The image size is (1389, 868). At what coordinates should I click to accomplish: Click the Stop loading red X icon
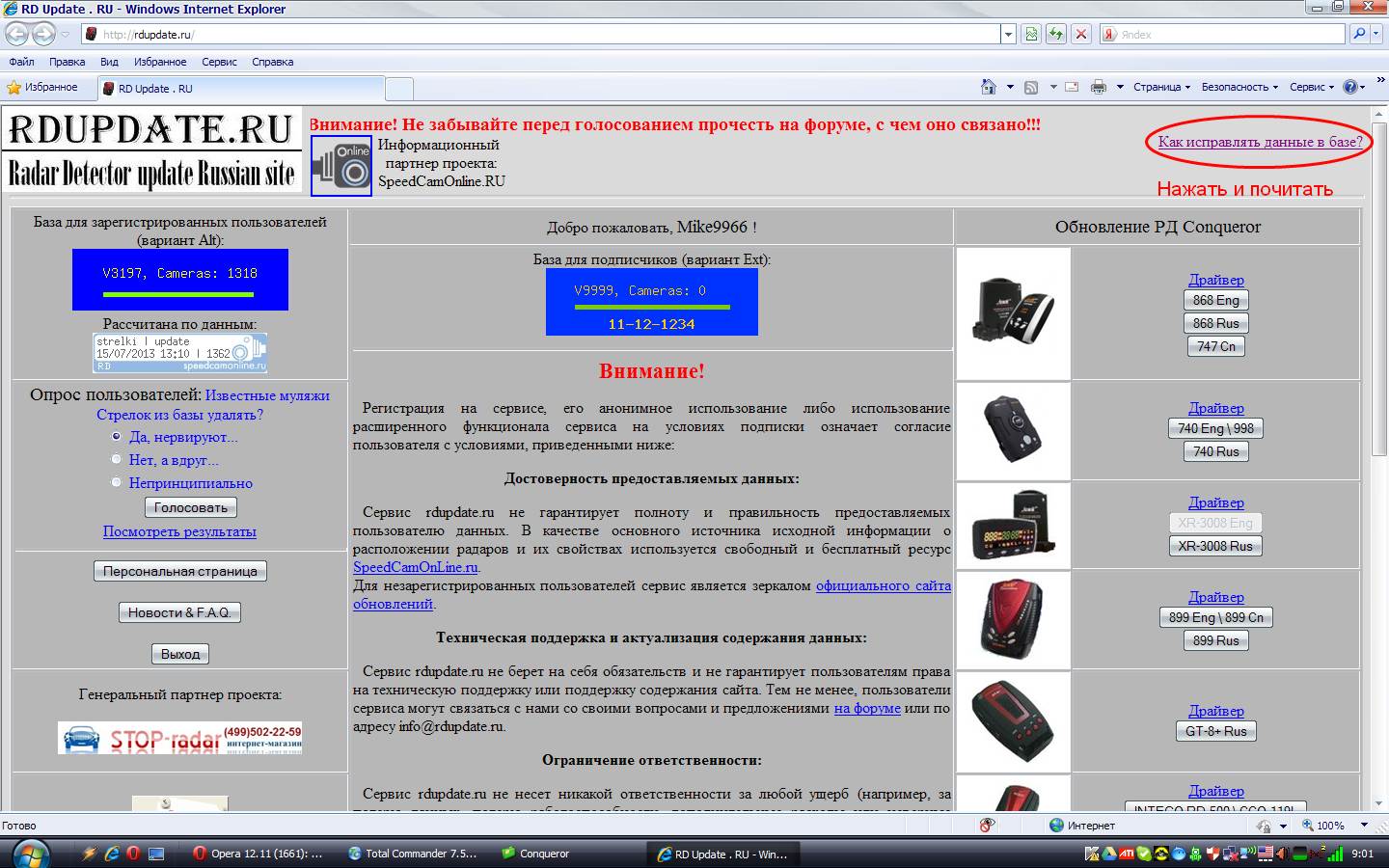(1081, 34)
